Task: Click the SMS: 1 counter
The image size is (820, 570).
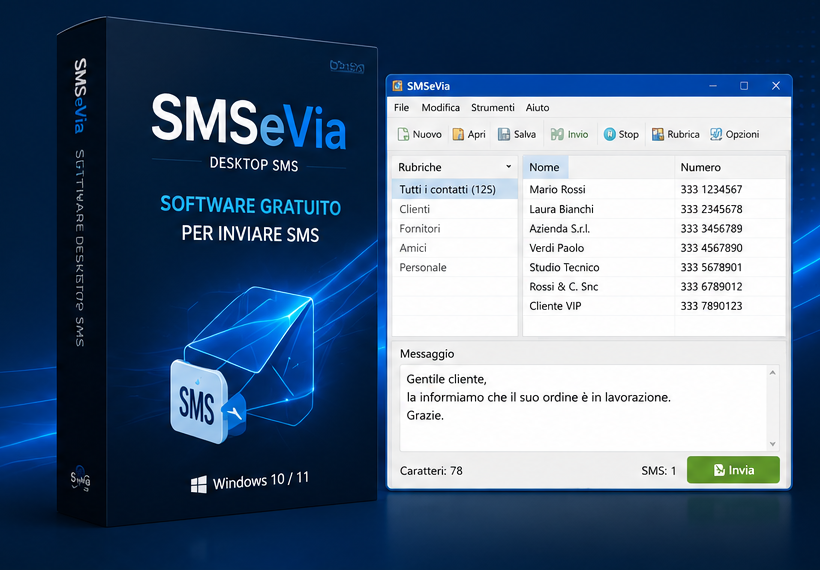Action: tap(658, 471)
